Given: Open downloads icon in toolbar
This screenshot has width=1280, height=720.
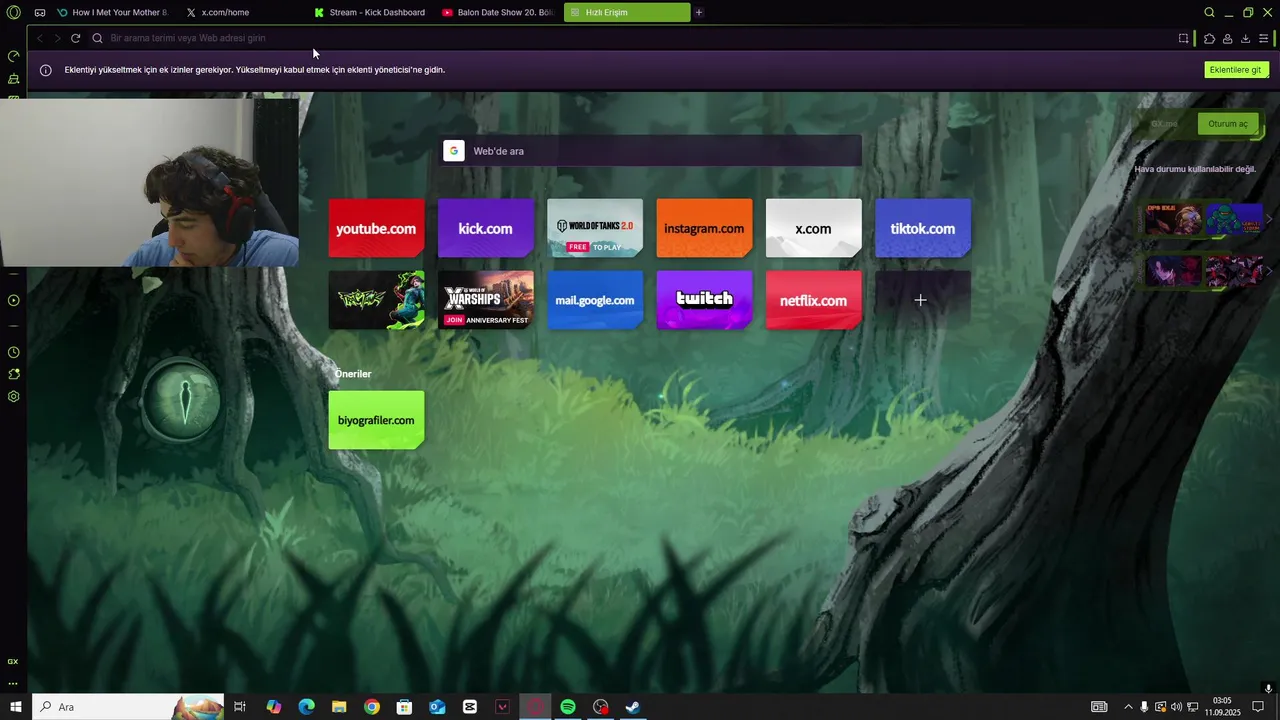Looking at the screenshot, I should click(1245, 38).
